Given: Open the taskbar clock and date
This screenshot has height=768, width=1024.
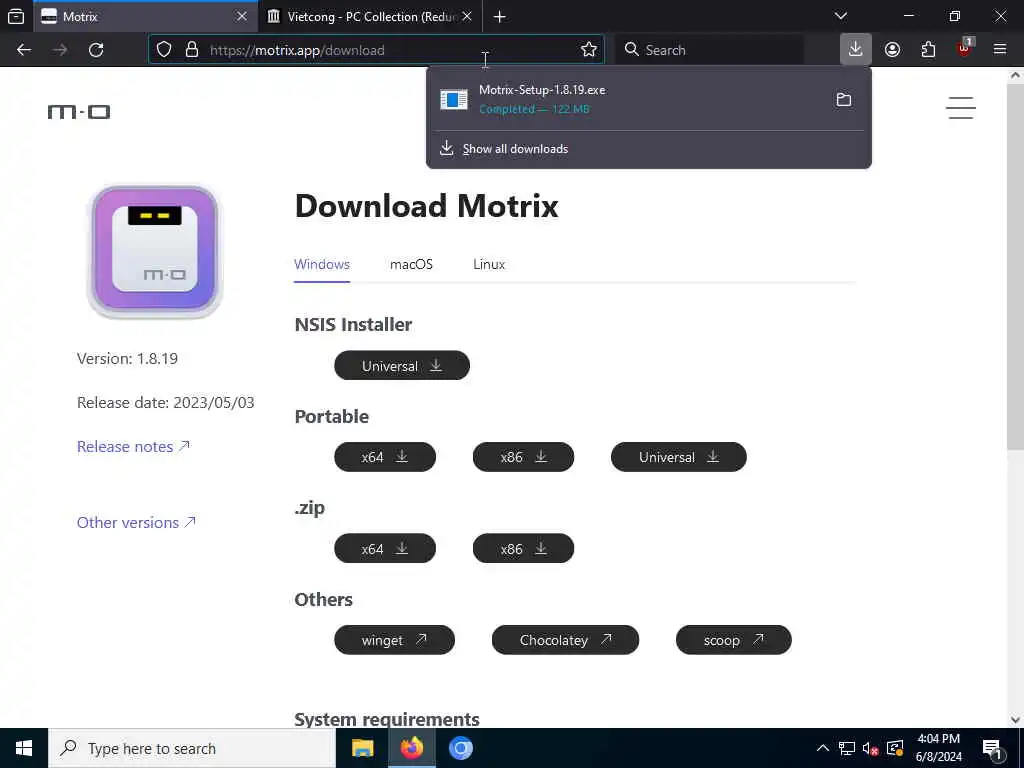Looking at the screenshot, I should click(938, 748).
